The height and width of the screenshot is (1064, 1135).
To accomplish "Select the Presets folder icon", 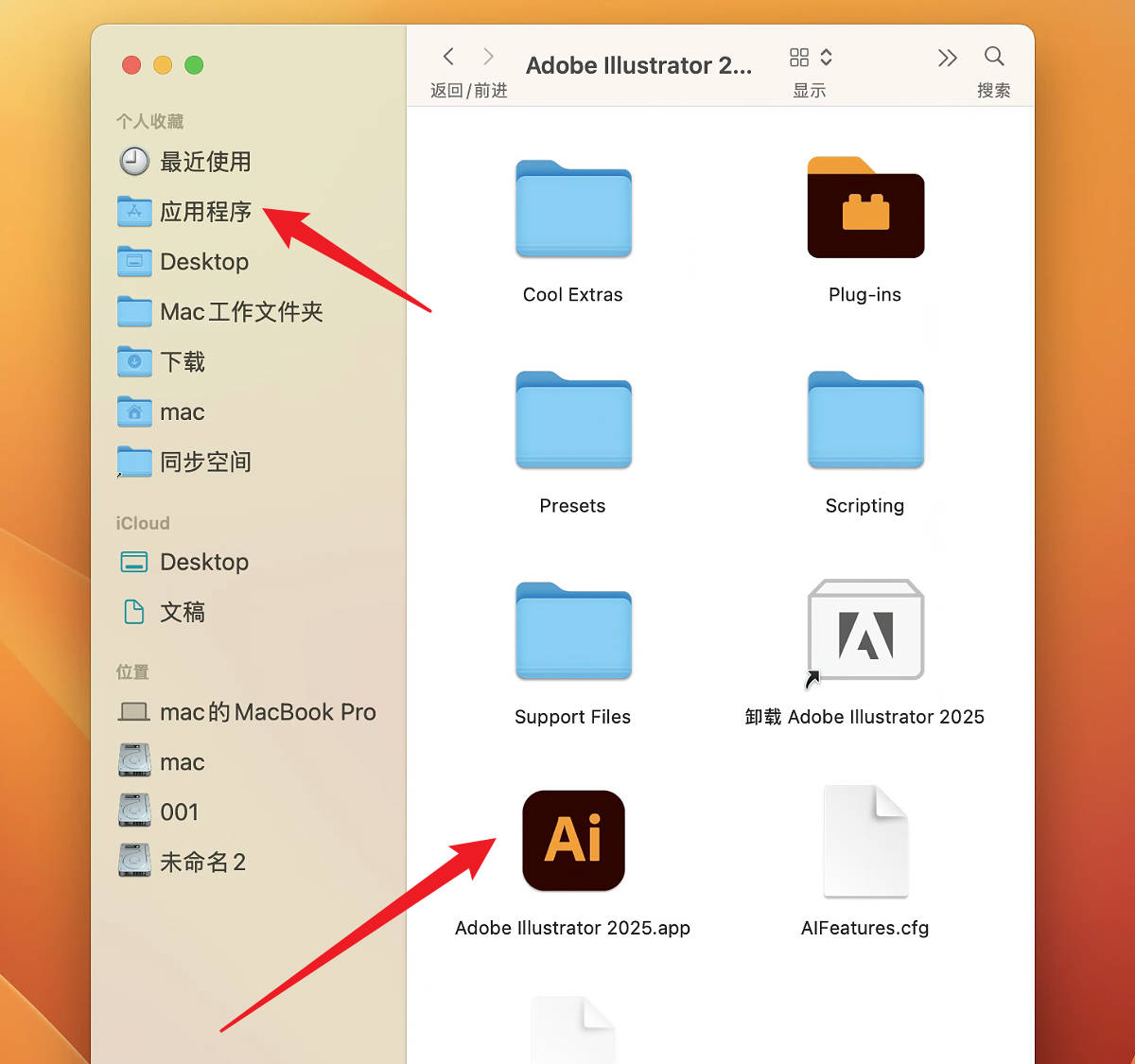I will (x=573, y=420).
